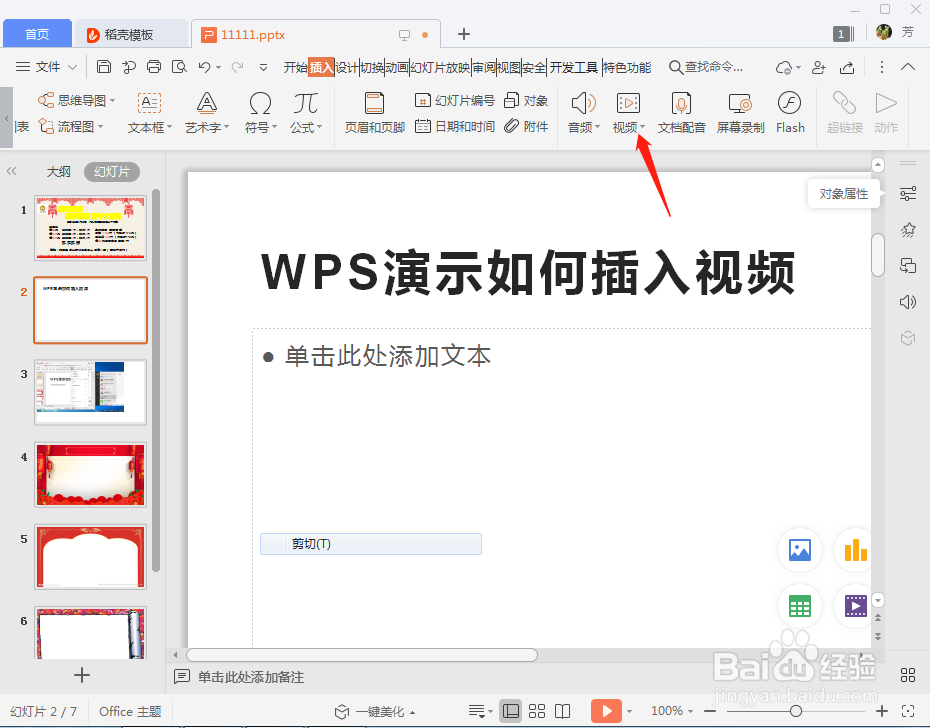
Task: Click Document Narration (文档配音)
Action: click(681, 113)
